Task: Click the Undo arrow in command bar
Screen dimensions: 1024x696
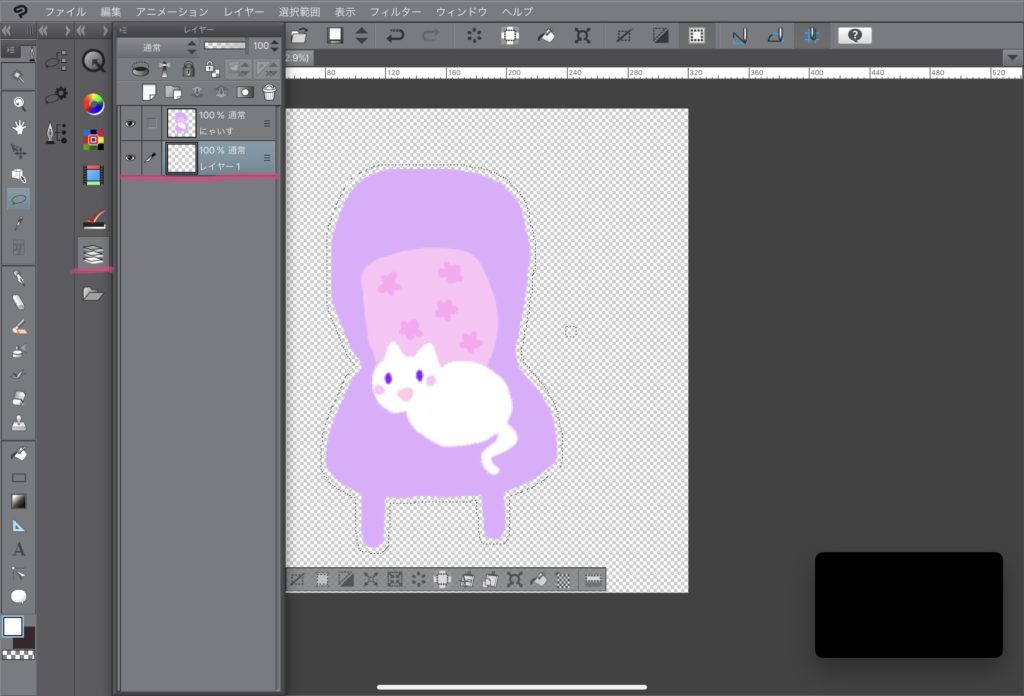Action: (395, 36)
